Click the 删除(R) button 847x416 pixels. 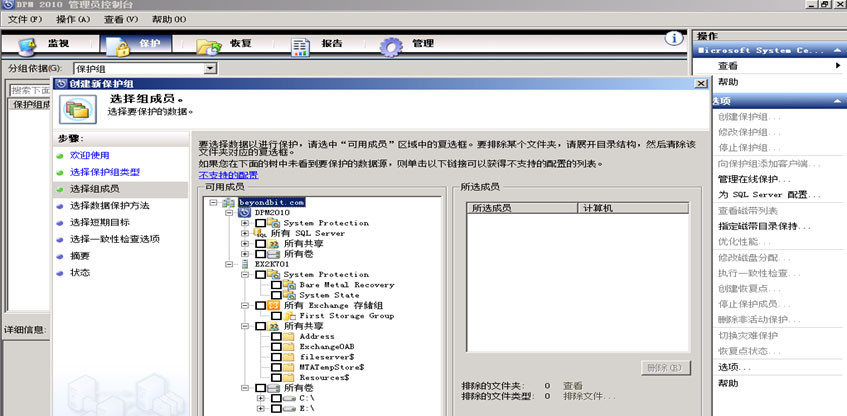(x=666, y=368)
